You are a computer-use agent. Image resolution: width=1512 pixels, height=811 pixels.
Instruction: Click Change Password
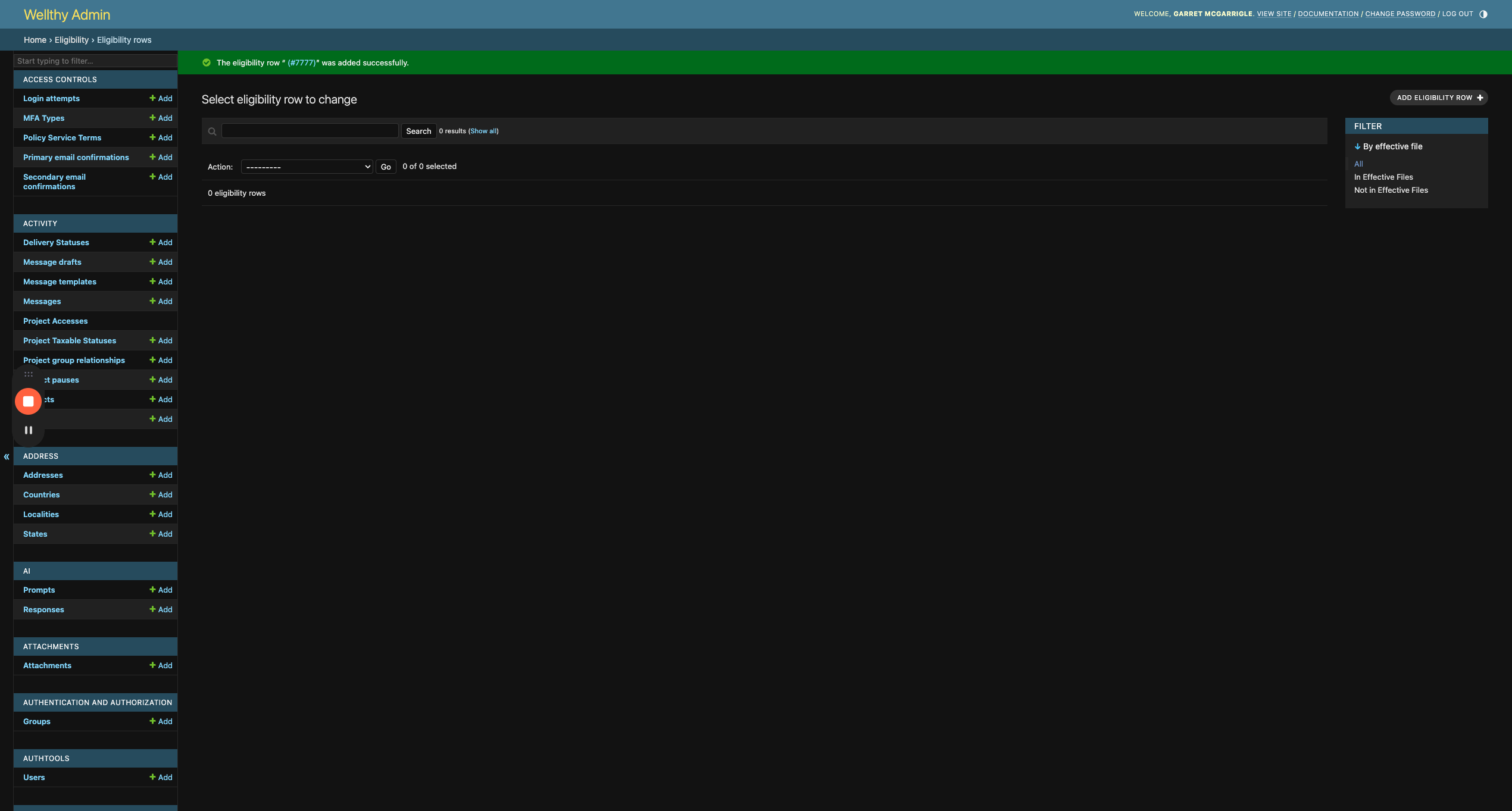[x=1400, y=14]
